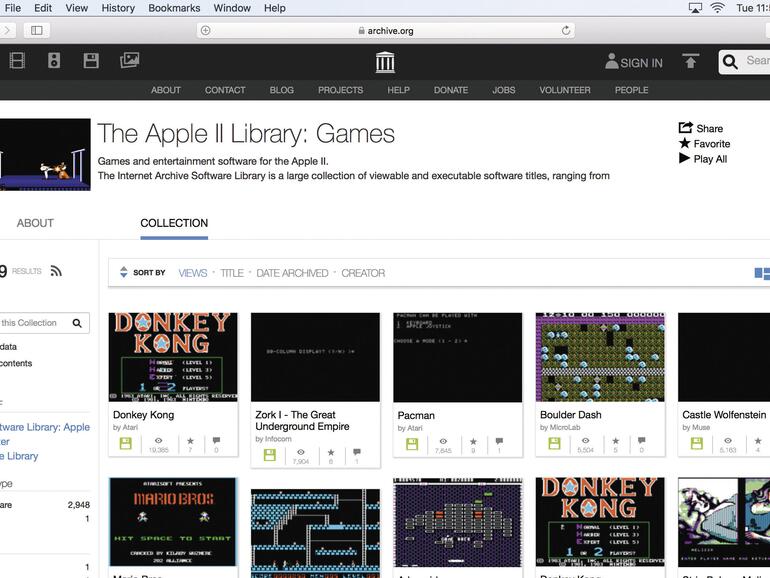The width and height of the screenshot is (770, 578).
Task: Click Boulder Dash views eye icon
Action: (585, 440)
